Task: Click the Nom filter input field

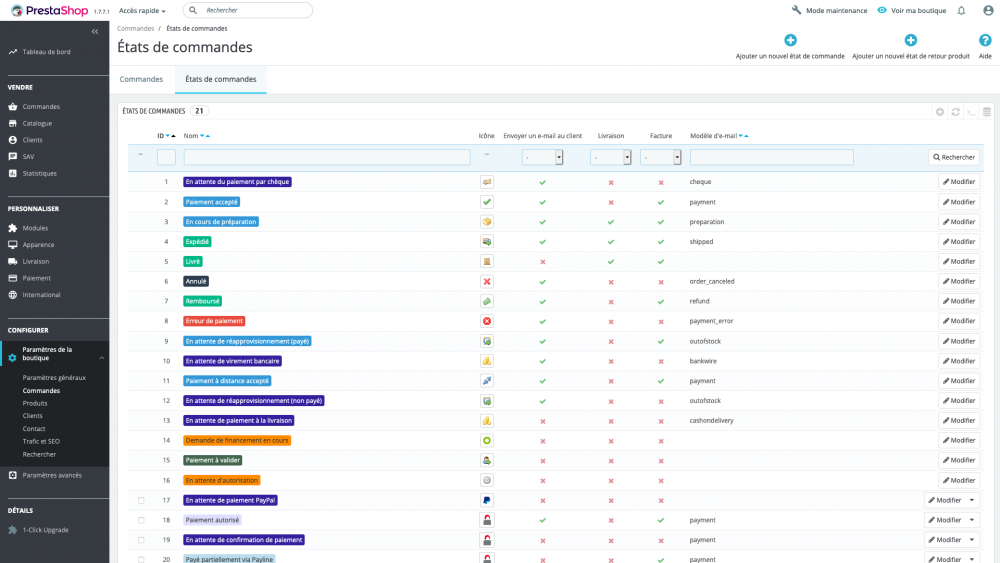Action: tap(326, 157)
